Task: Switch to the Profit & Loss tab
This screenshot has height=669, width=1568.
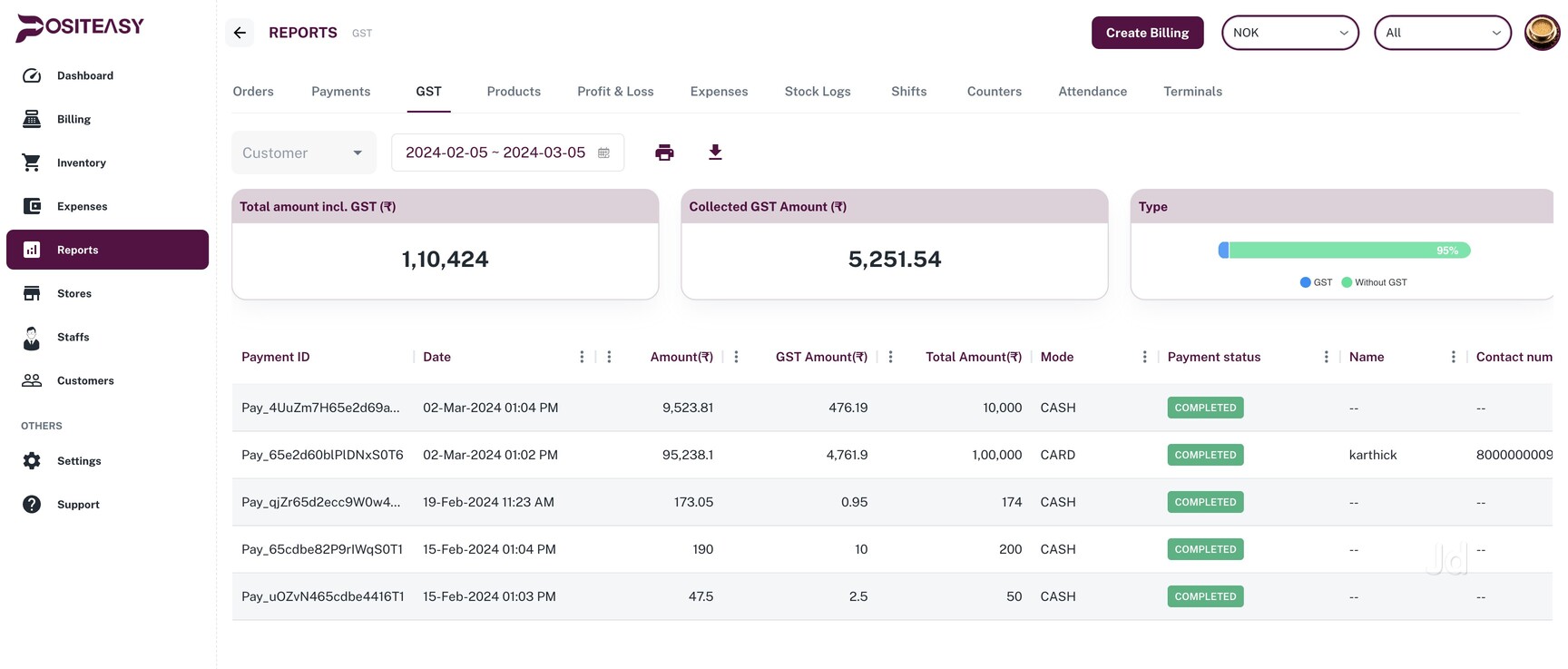Action: pos(615,92)
